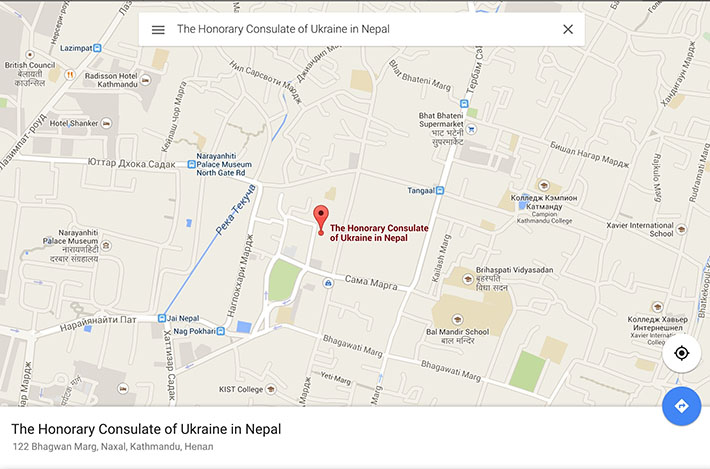The width and height of the screenshot is (710, 469).
Task: Click the Tangaal shop icon
Action: [440, 190]
